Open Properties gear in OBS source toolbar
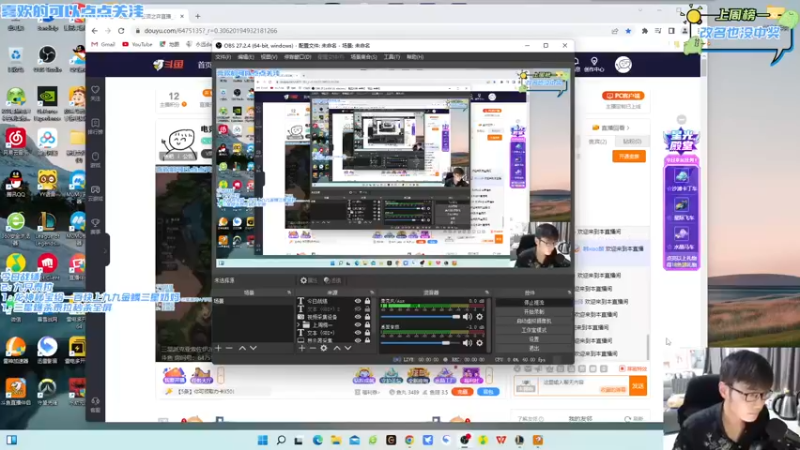This screenshot has height=450, width=800. pos(308,280)
